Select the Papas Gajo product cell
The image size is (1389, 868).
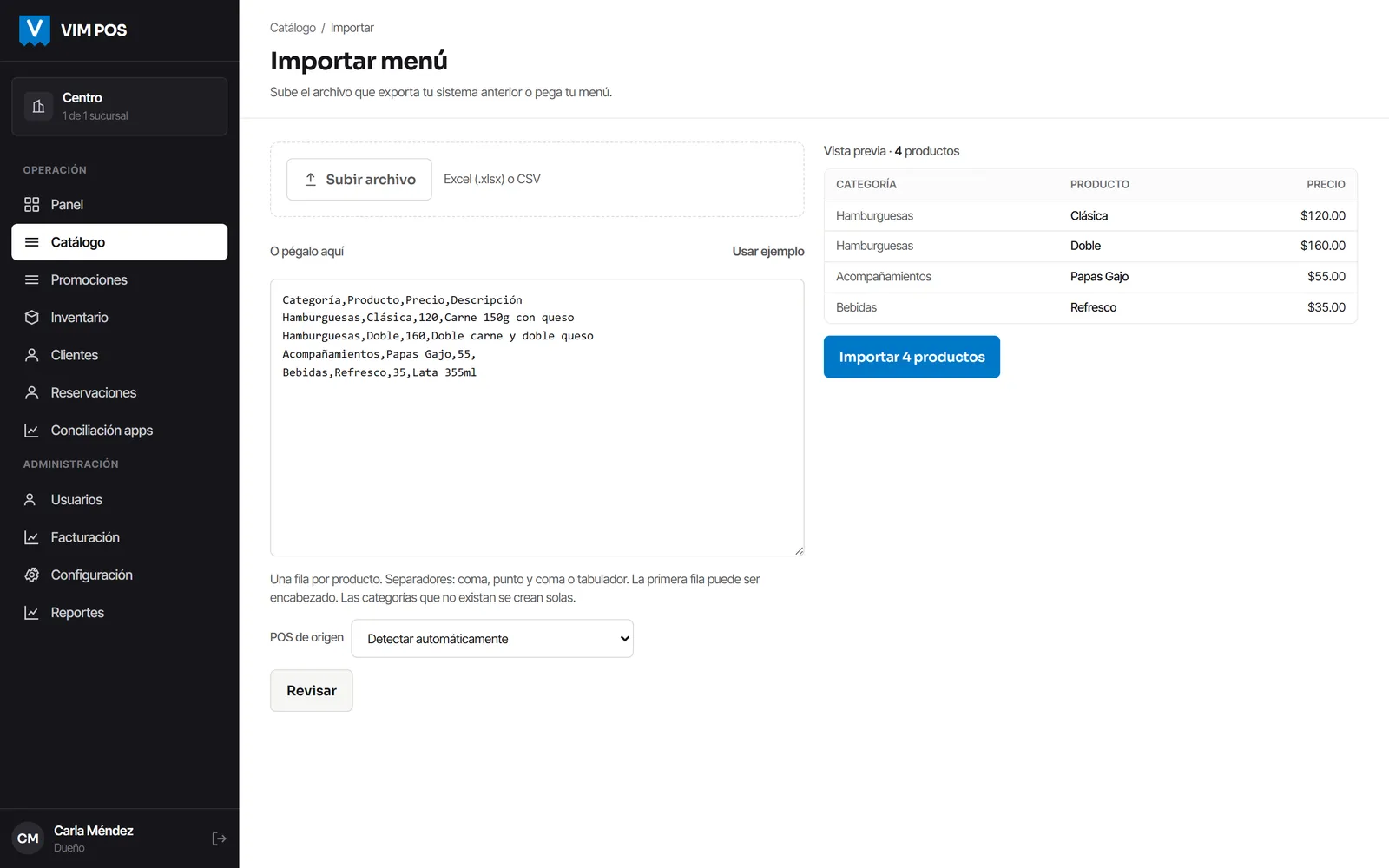1099,277
